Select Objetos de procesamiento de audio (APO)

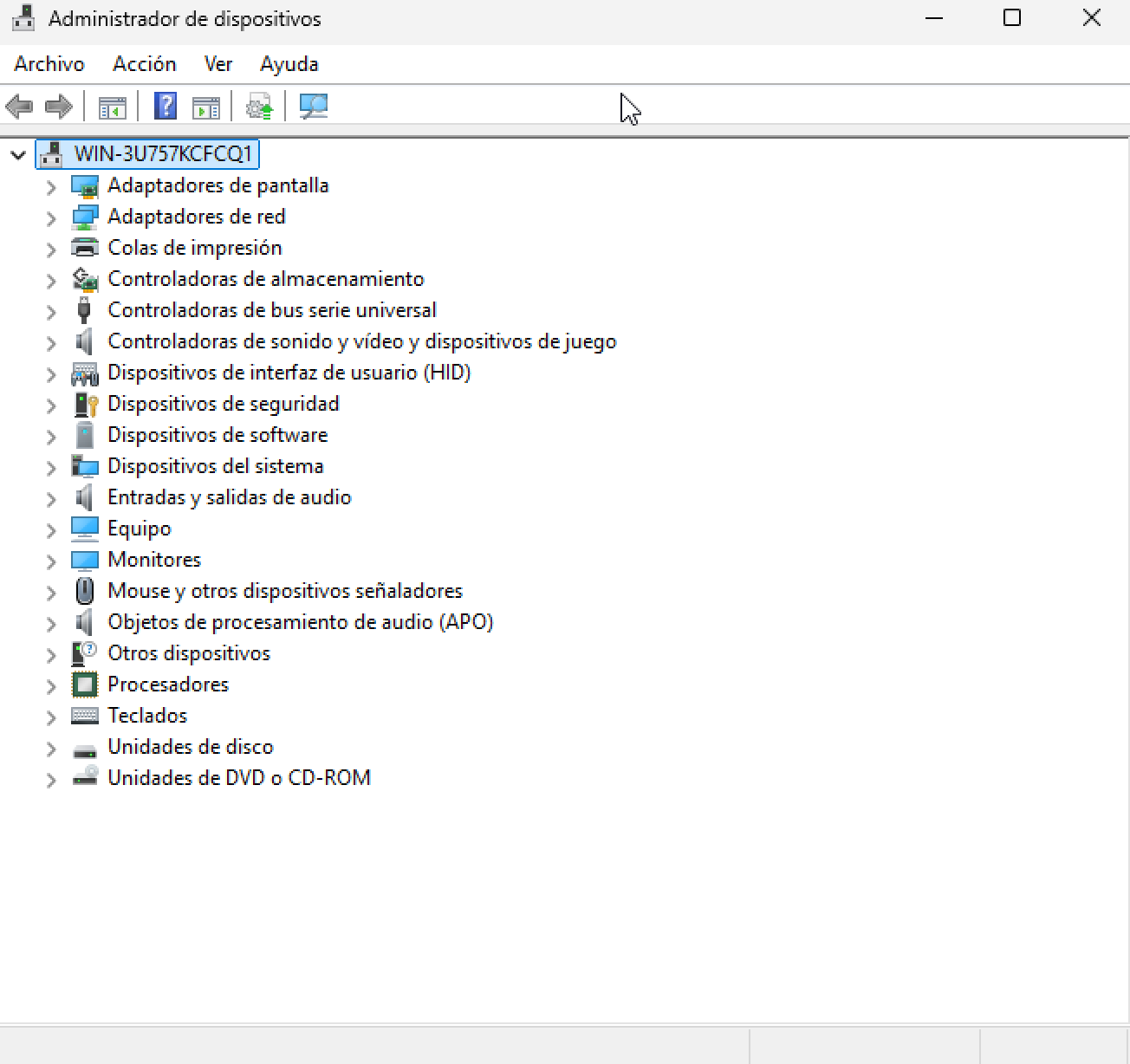click(301, 622)
